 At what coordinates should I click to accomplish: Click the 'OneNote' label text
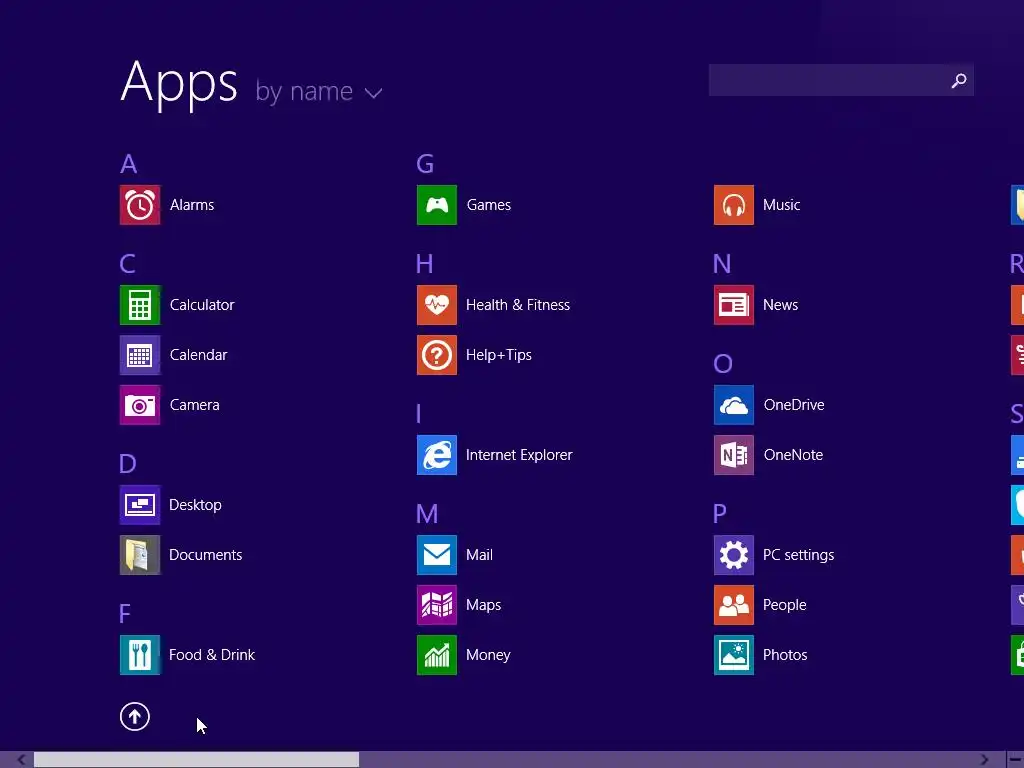pos(793,455)
